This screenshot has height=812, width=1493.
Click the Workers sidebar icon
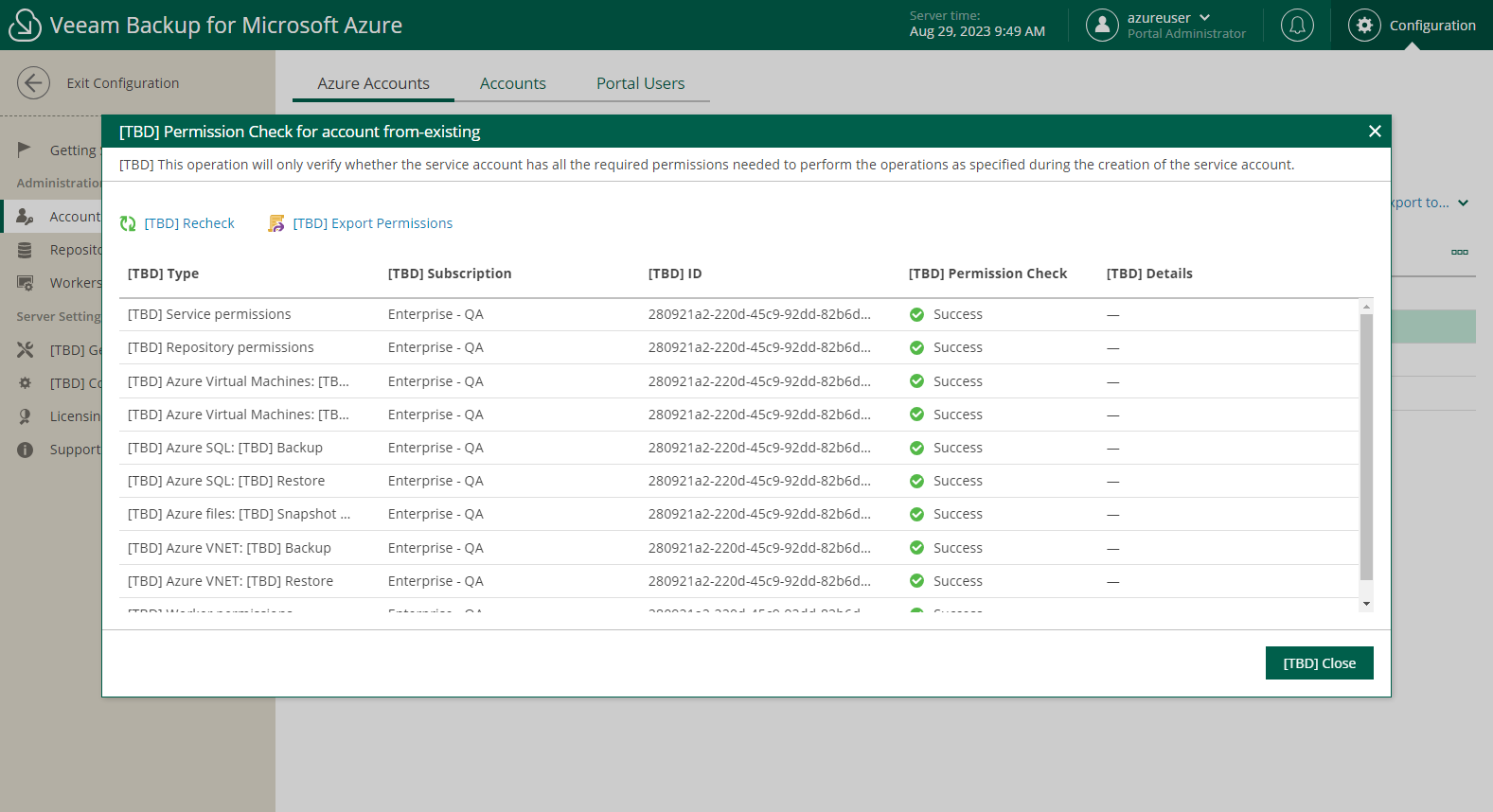tap(26, 283)
